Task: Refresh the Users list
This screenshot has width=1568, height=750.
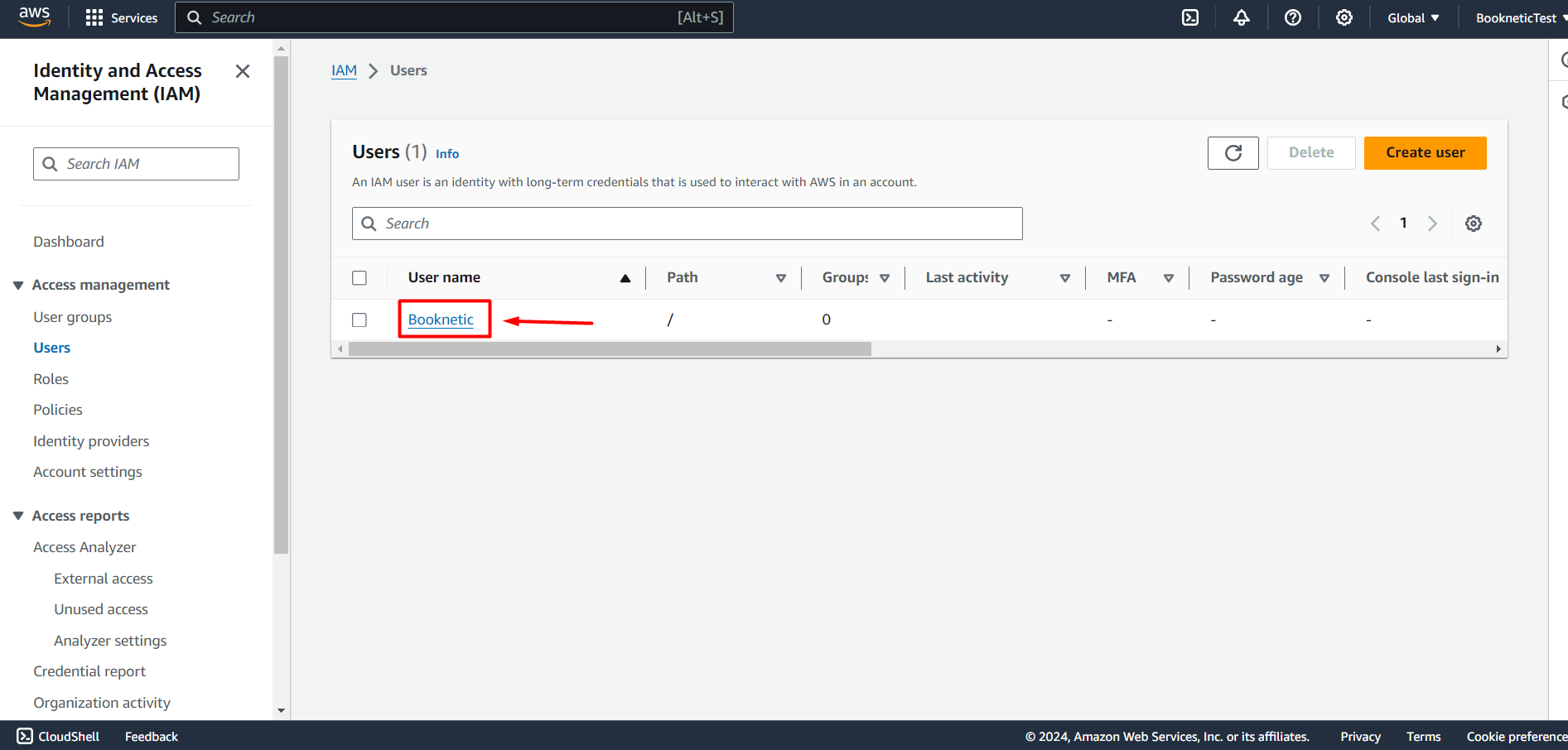Action: [1233, 153]
